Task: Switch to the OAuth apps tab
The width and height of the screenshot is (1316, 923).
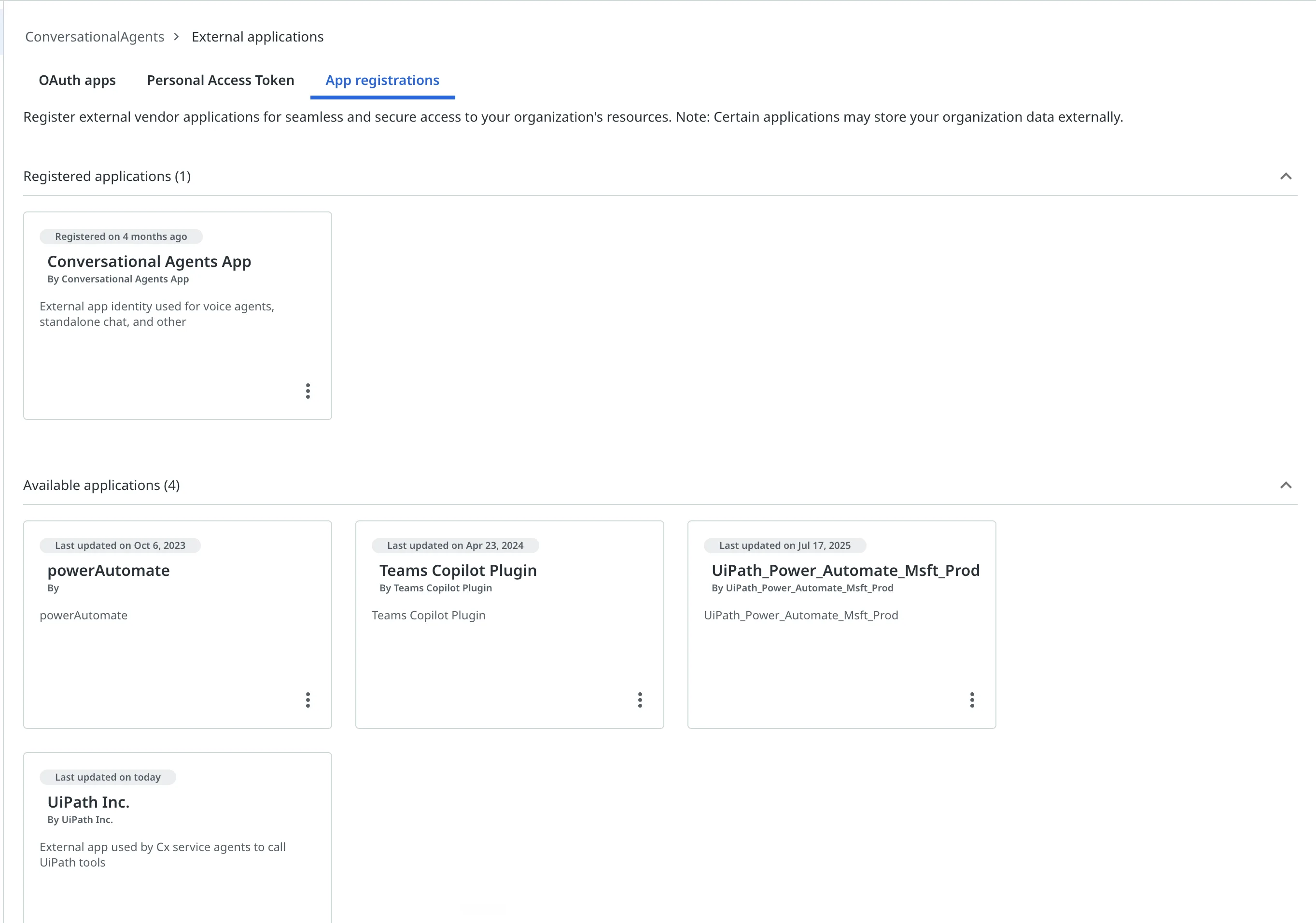Action: 77,80
